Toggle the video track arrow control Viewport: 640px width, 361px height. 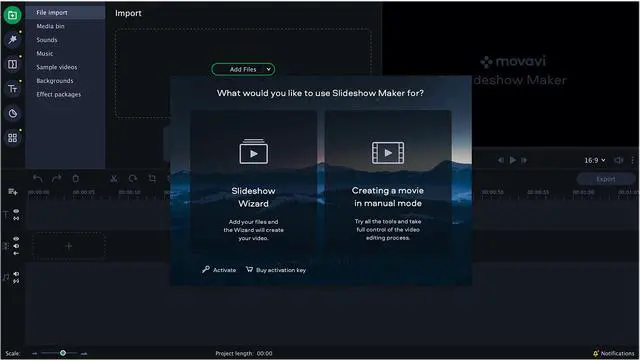tap(16, 254)
